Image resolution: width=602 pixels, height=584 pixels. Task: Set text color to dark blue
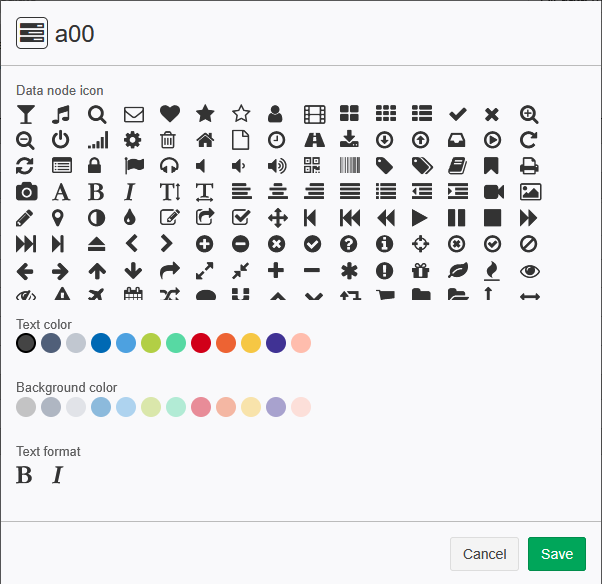click(101, 343)
